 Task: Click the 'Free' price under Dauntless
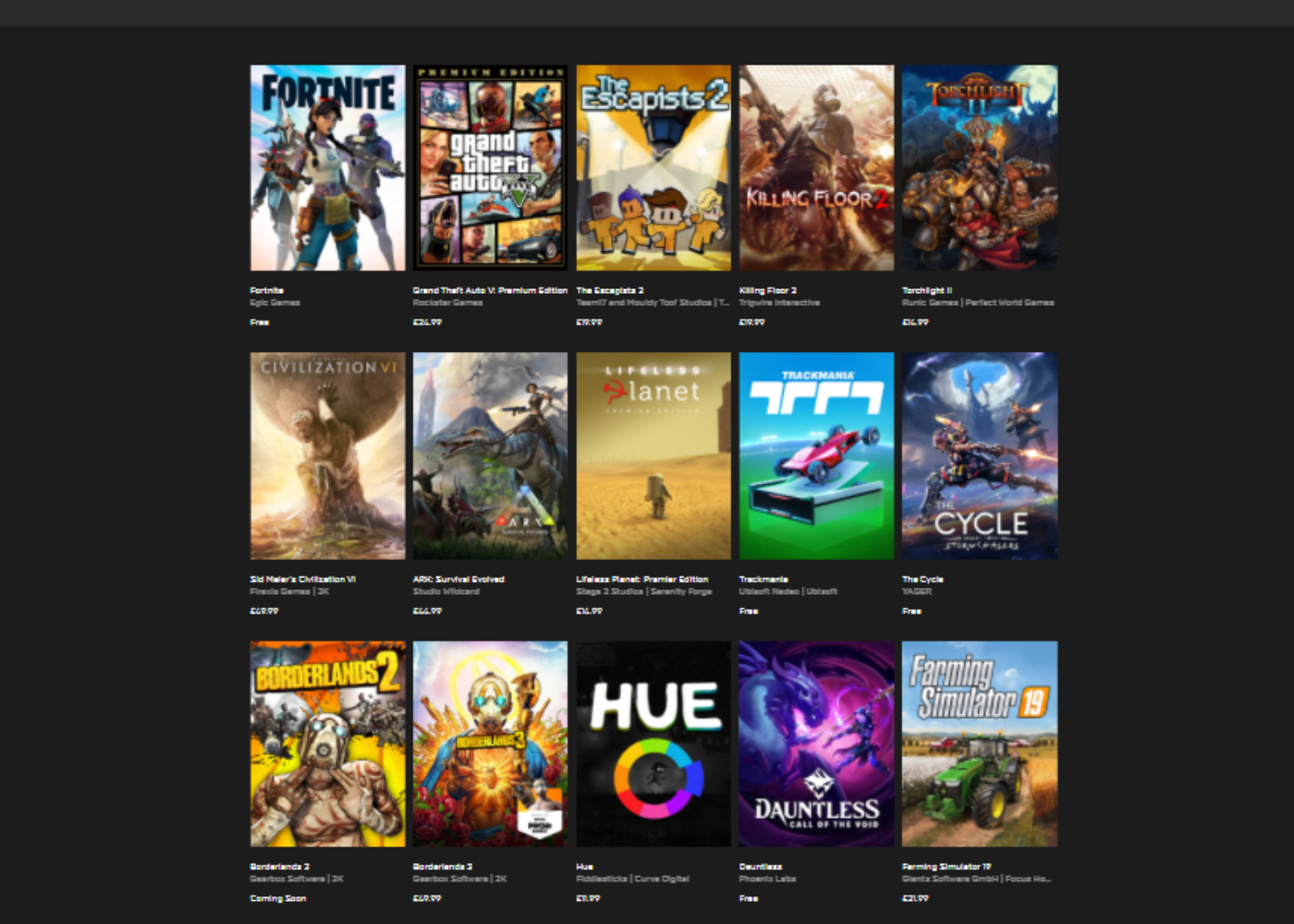pyautogui.click(x=749, y=898)
